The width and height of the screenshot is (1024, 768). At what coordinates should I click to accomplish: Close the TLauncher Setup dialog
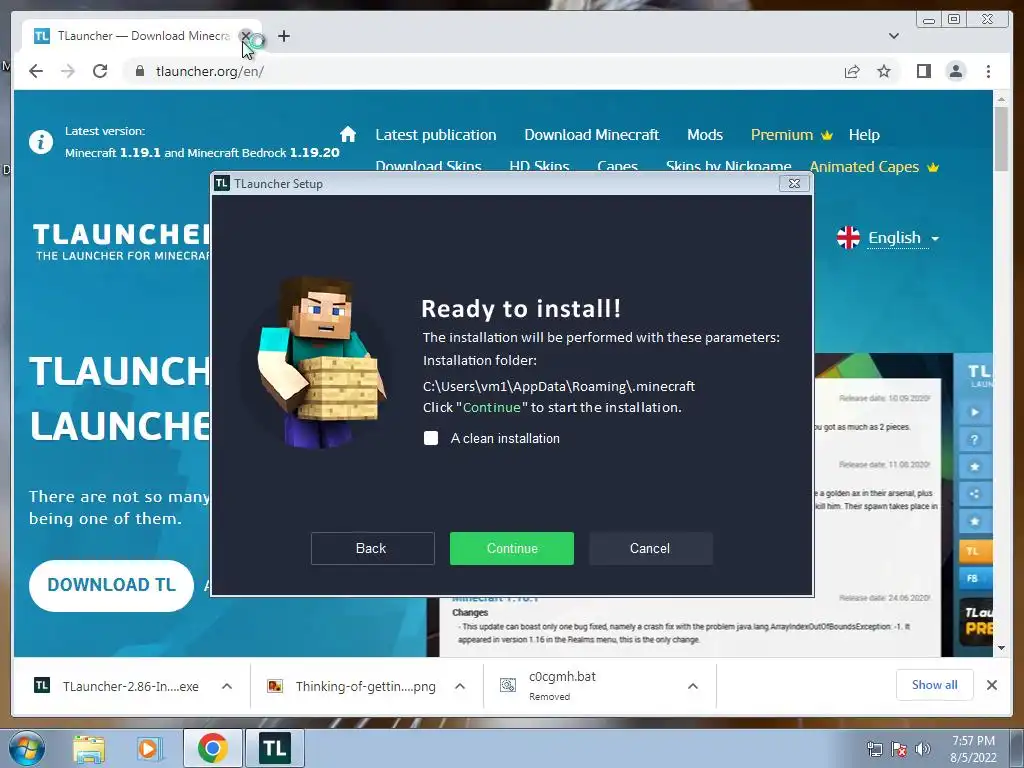pyautogui.click(x=794, y=184)
